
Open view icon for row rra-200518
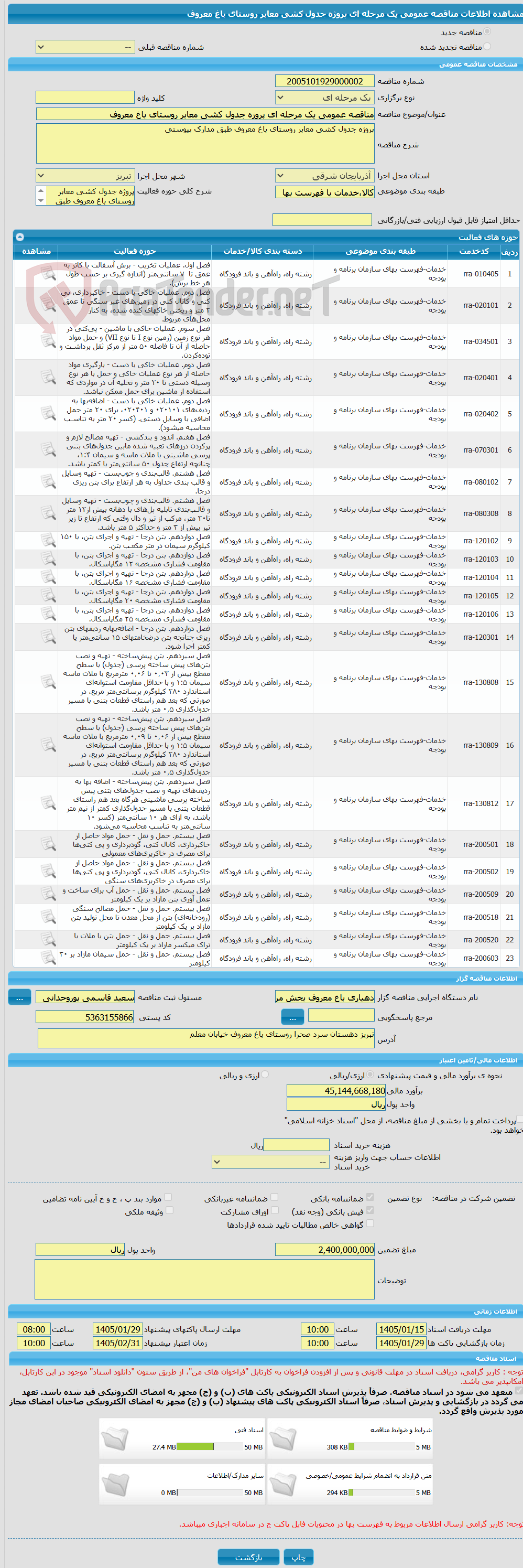pyautogui.click(x=48, y=917)
